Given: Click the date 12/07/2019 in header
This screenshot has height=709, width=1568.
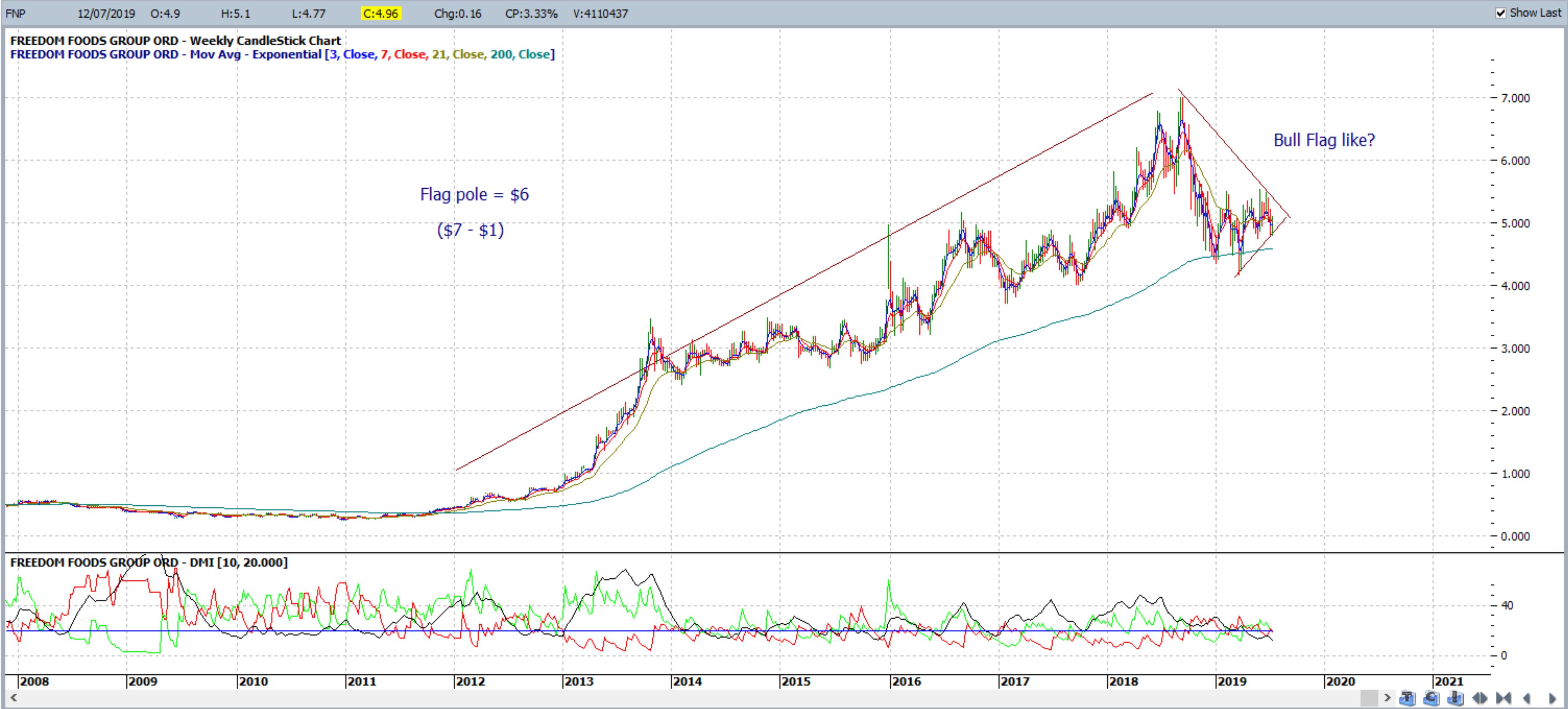Looking at the screenshot, I should (106, 13).
